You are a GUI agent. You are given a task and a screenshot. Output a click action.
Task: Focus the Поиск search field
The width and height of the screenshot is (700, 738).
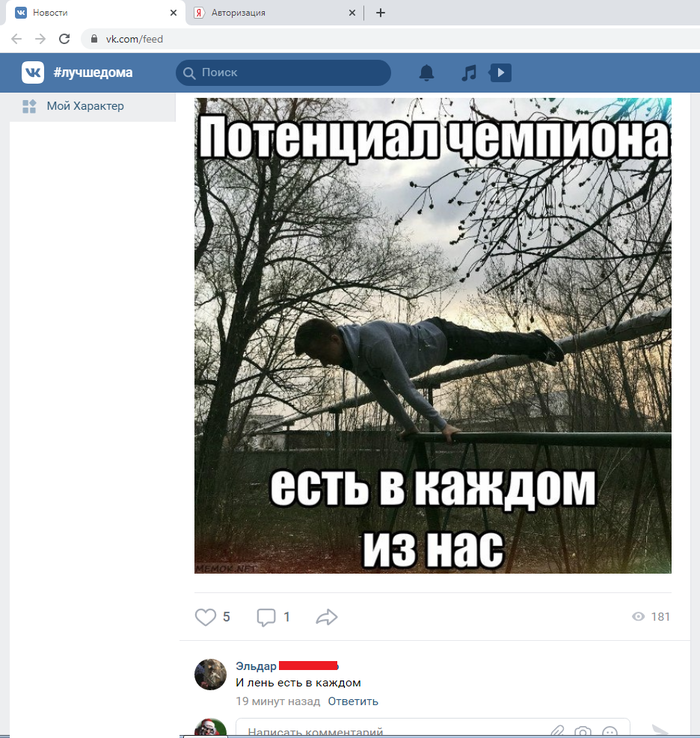tap(283, 72)
